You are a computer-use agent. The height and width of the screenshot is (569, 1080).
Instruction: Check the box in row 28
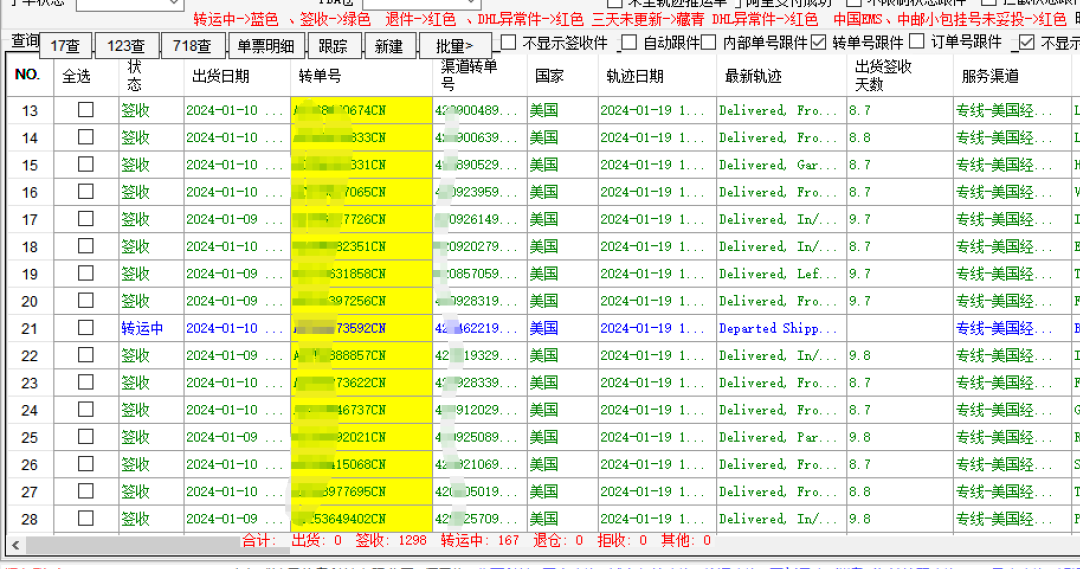pos(85,518)
